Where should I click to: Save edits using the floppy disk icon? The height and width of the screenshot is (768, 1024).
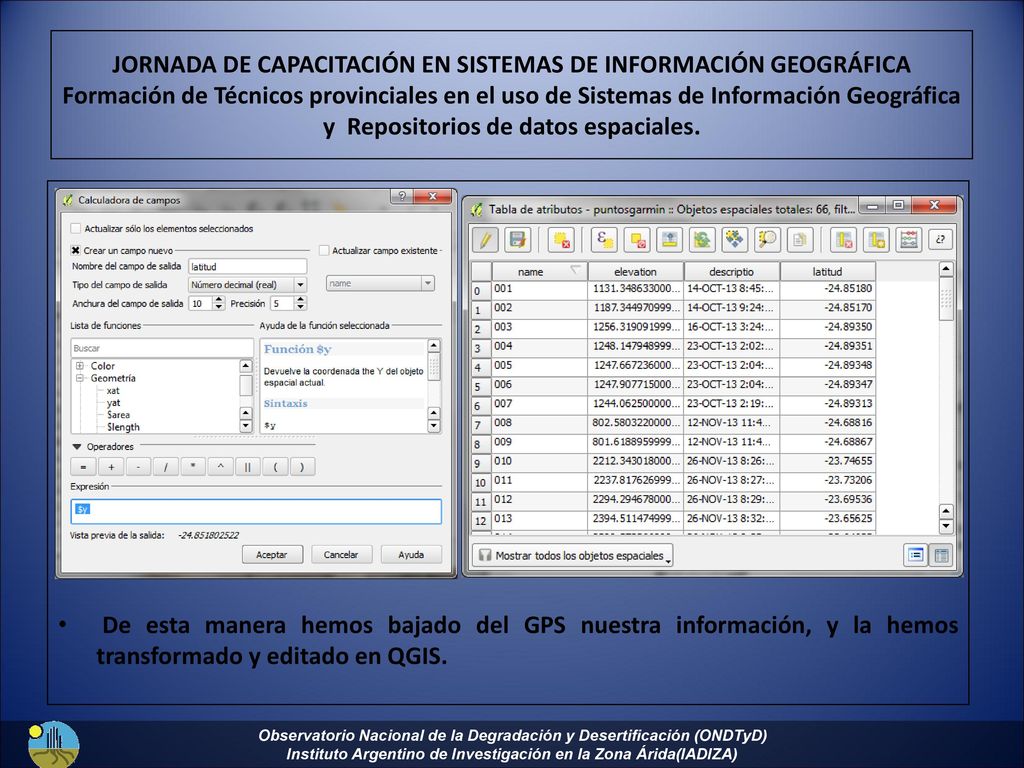(518, 240)
